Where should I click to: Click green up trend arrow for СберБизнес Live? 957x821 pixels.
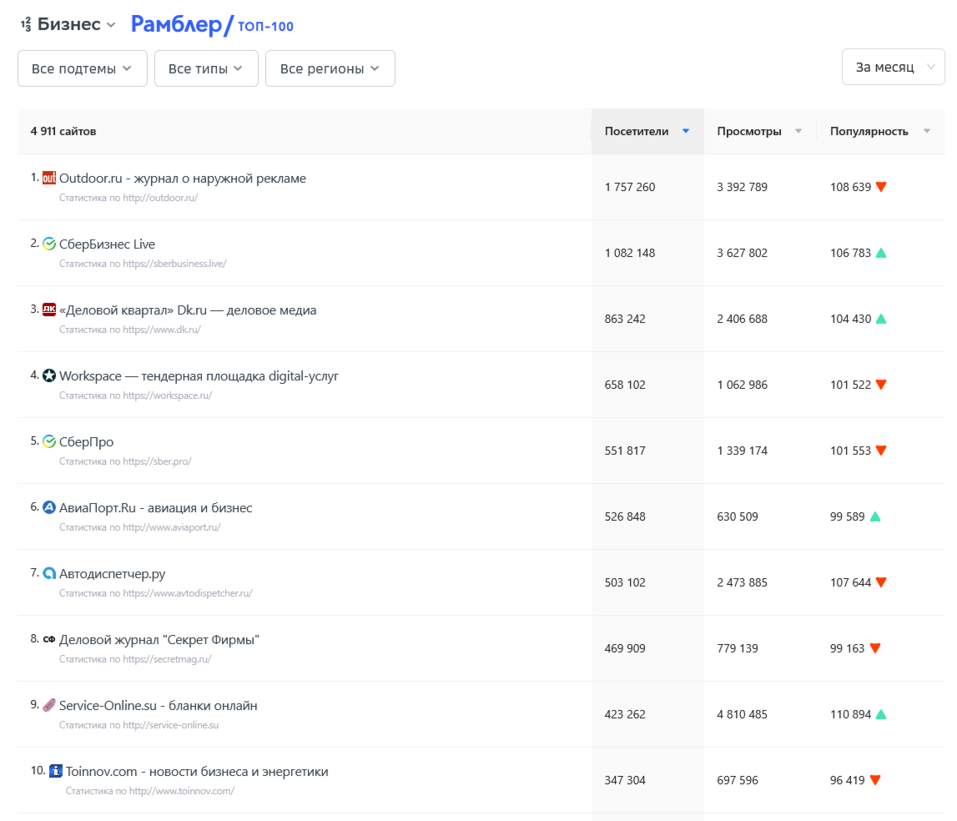click(x=881, y=253)
